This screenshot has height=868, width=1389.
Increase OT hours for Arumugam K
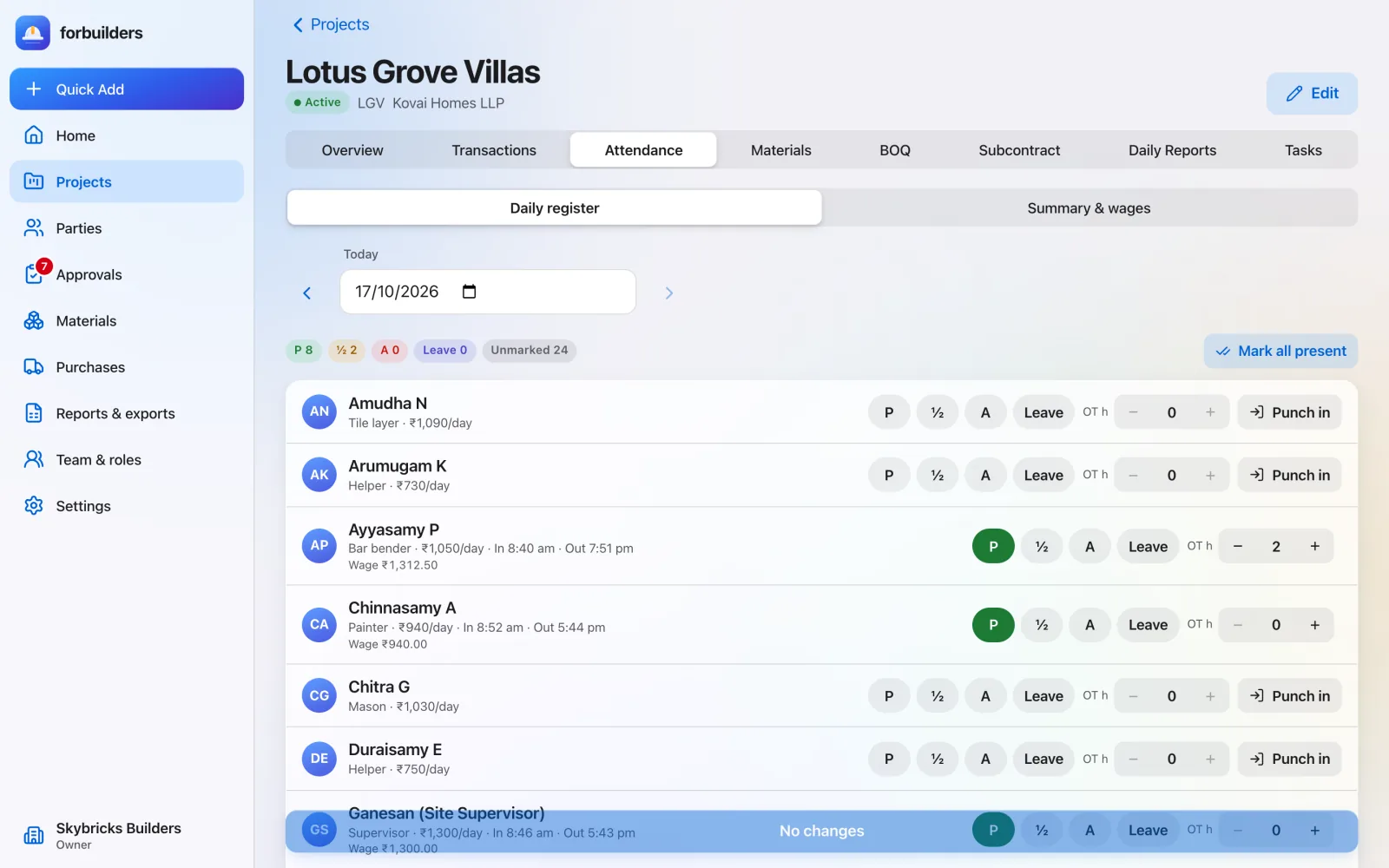coord(1210,476)
